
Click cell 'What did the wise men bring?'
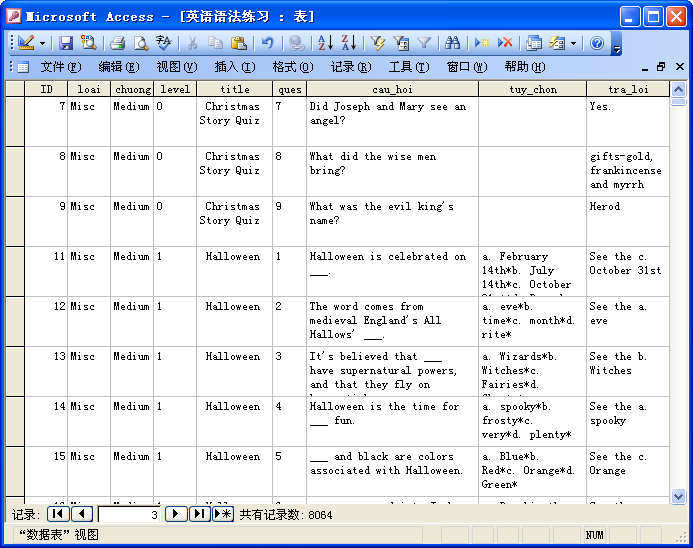pyautogui.click(x=392, y=171)
